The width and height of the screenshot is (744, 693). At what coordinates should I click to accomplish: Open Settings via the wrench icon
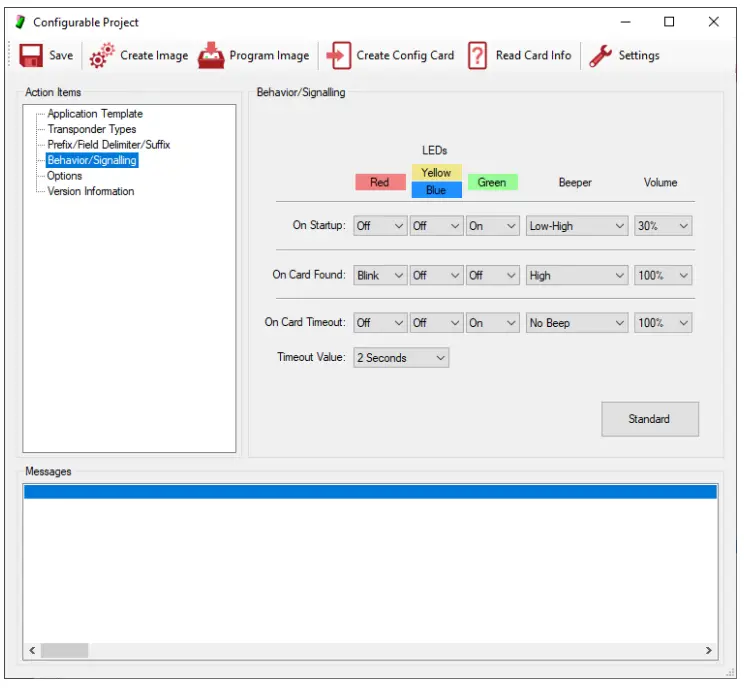point(600,56)
